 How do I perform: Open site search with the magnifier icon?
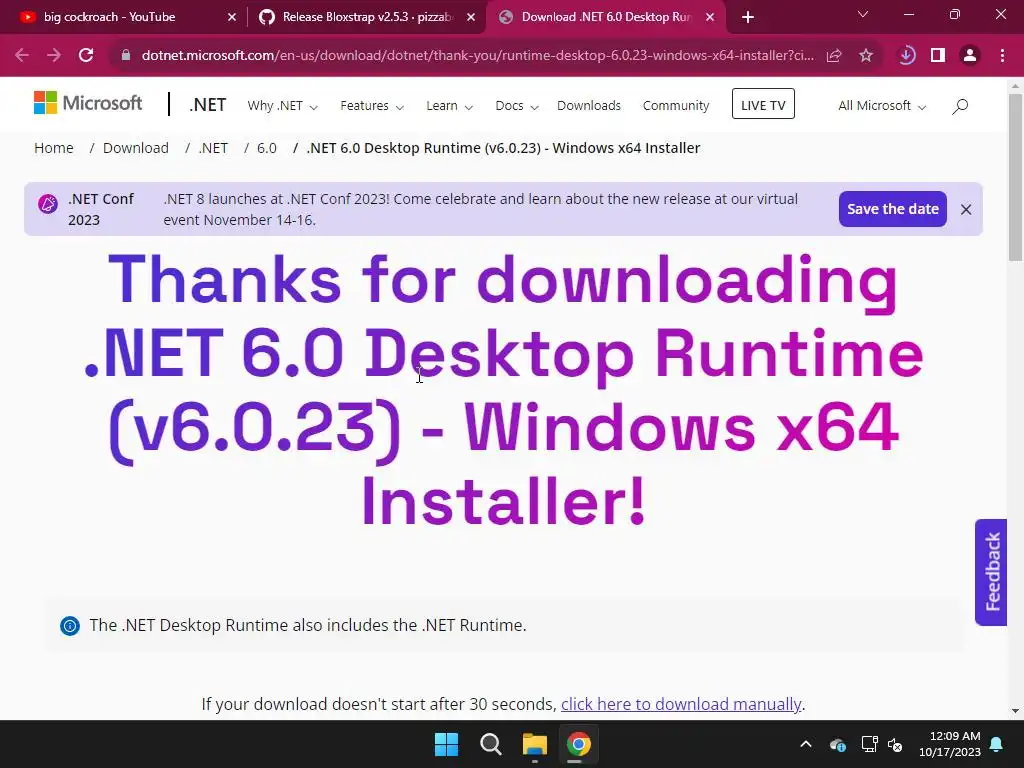pyautogui.click(x=960, y=106)
